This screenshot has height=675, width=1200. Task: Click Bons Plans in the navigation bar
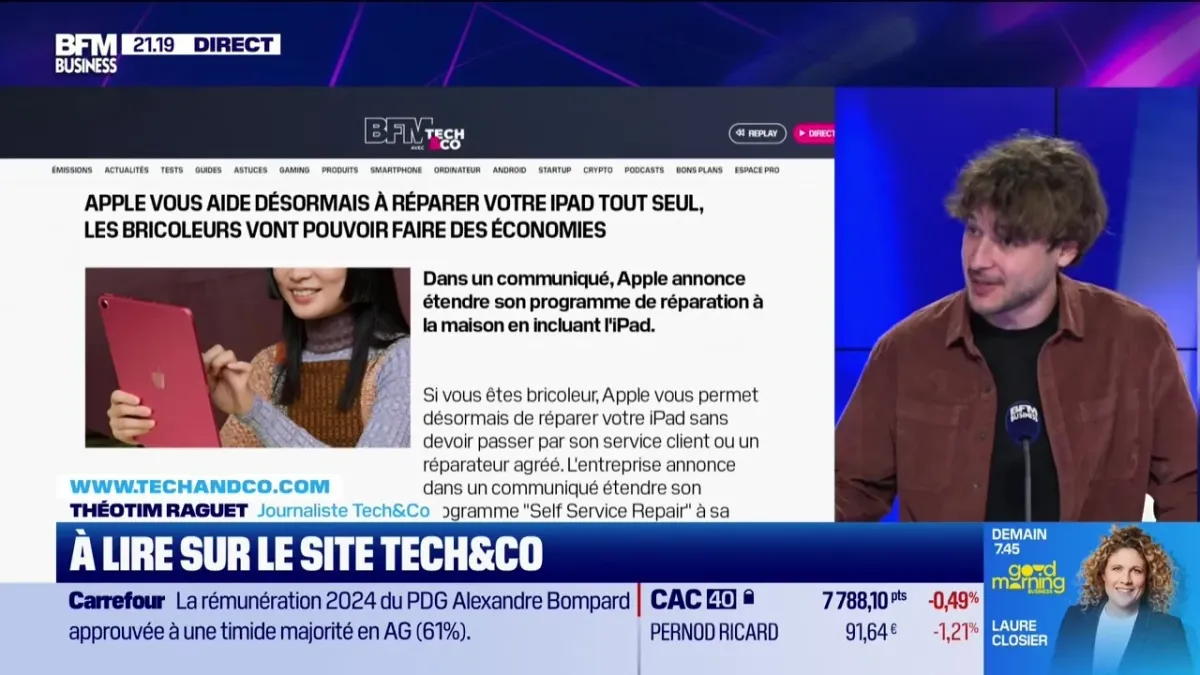699,170
